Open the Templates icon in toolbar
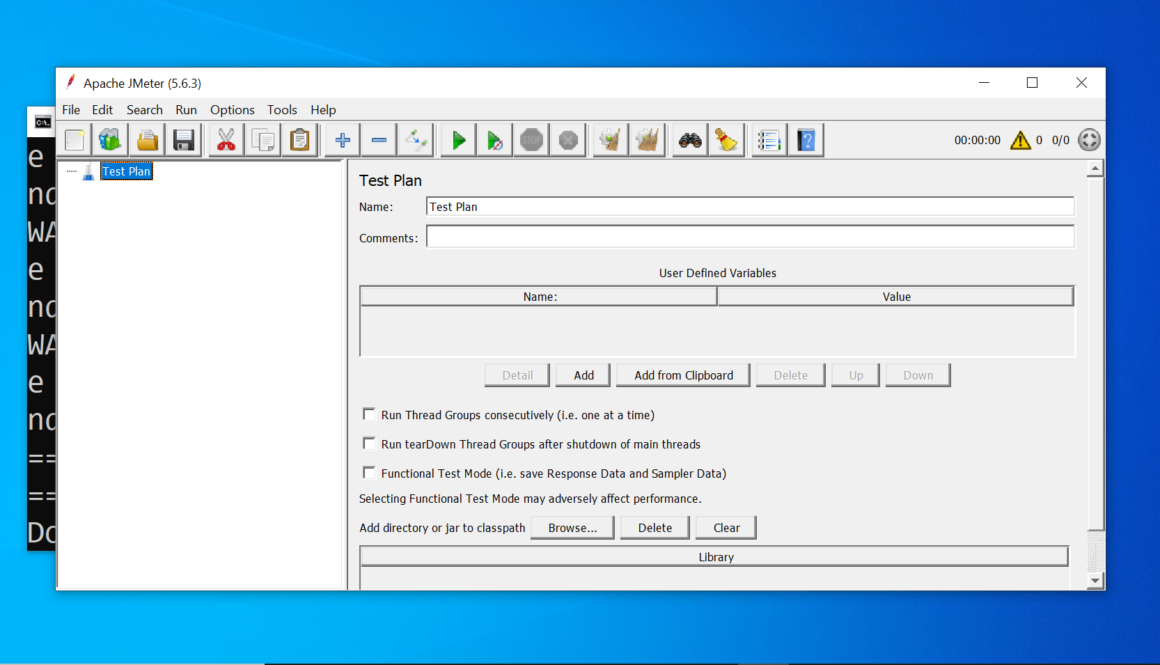 click(x=110, y=141)
